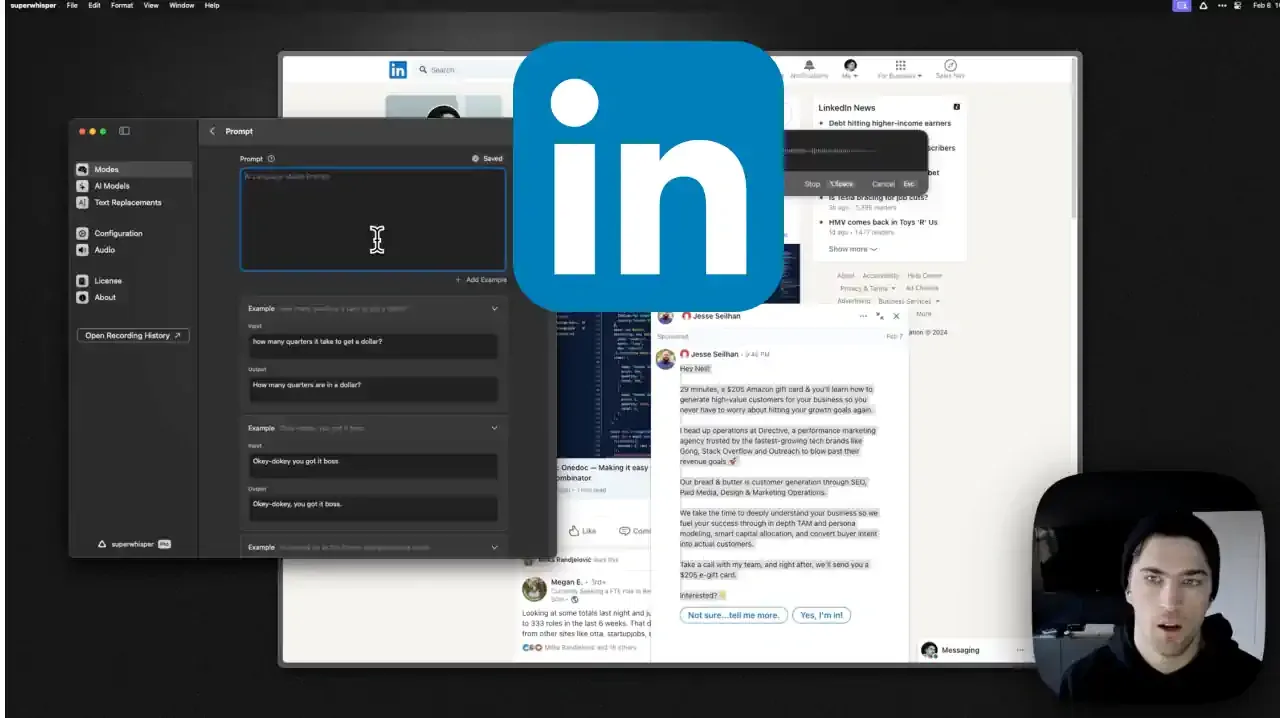Collapse the Okey-dokey example
The height and width of the screenshot is (718, 1280).
pos(494,428)
